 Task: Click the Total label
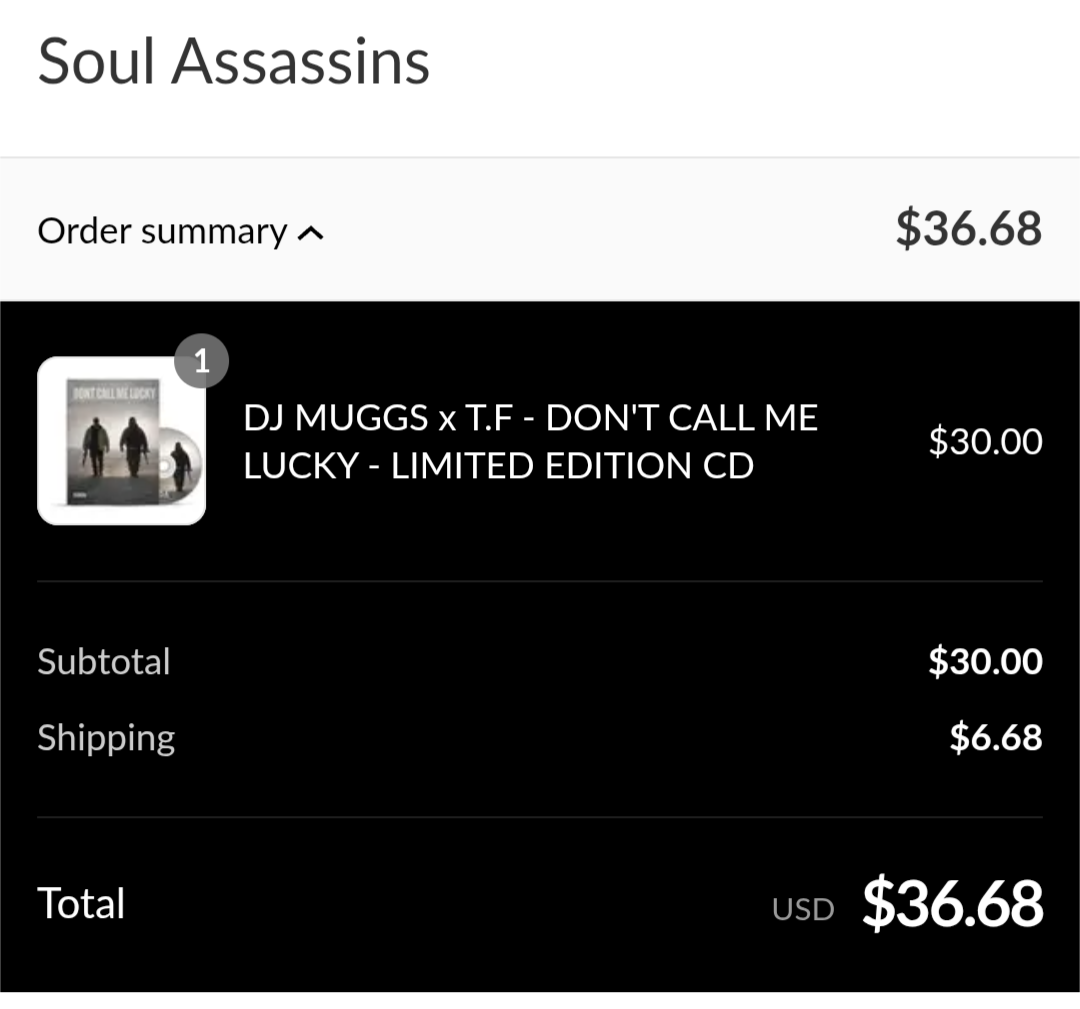(x=81, y=903)
